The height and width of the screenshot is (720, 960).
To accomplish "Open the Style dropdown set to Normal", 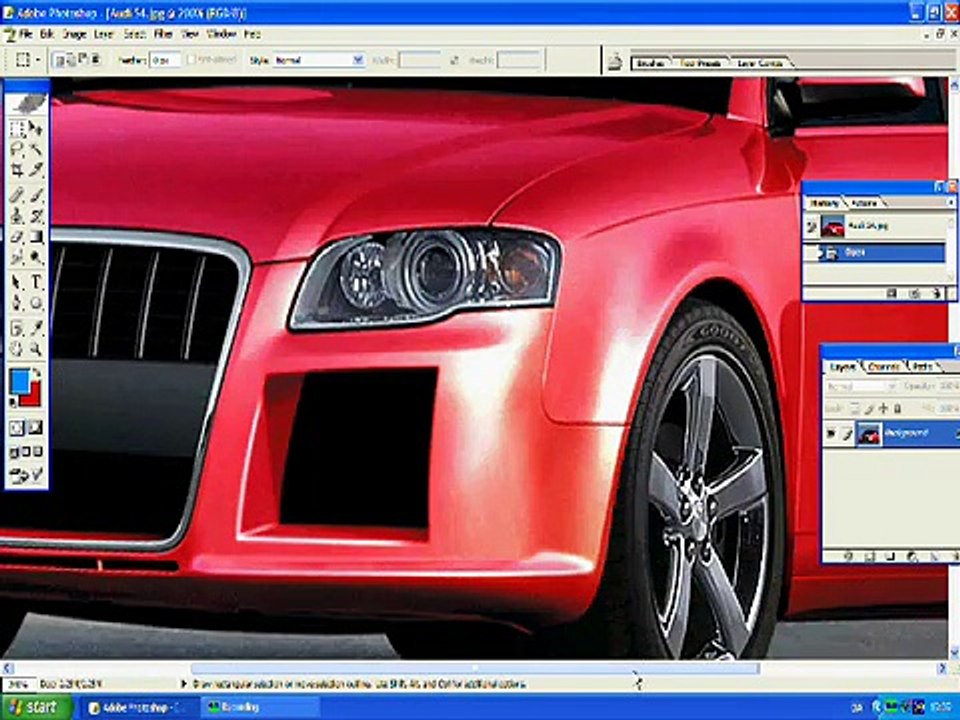I will pos(318,60).
